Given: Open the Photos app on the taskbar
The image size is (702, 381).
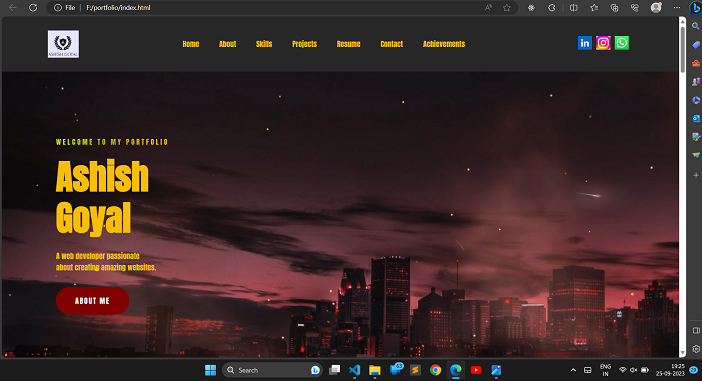Looking at the screenshot, I should pyautogui.click(x=496, y=370).
